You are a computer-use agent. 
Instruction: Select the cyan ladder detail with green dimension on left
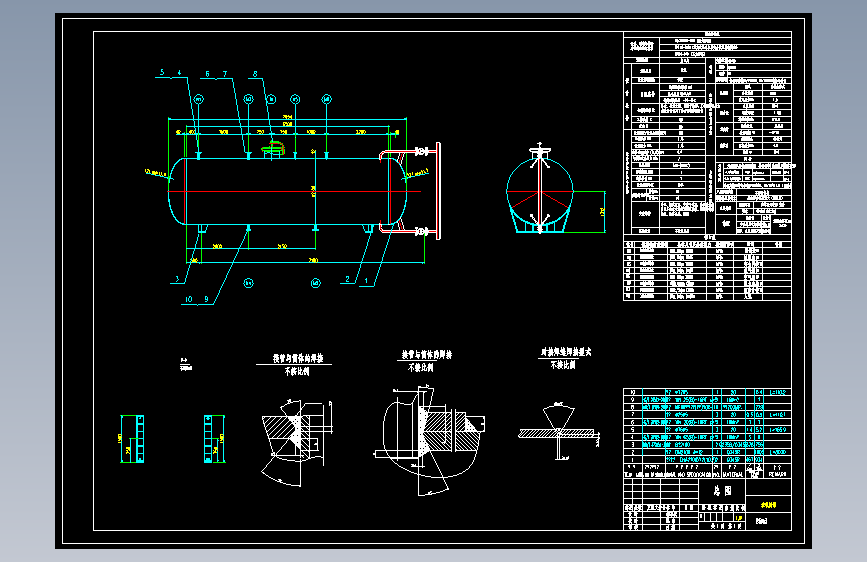click(133, 439)
